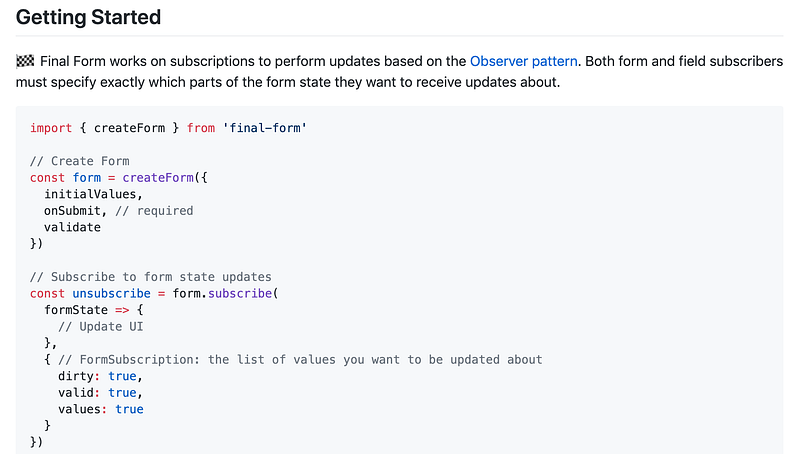Click the validate property line
The image size is (800, 454).
pos(72,227)
